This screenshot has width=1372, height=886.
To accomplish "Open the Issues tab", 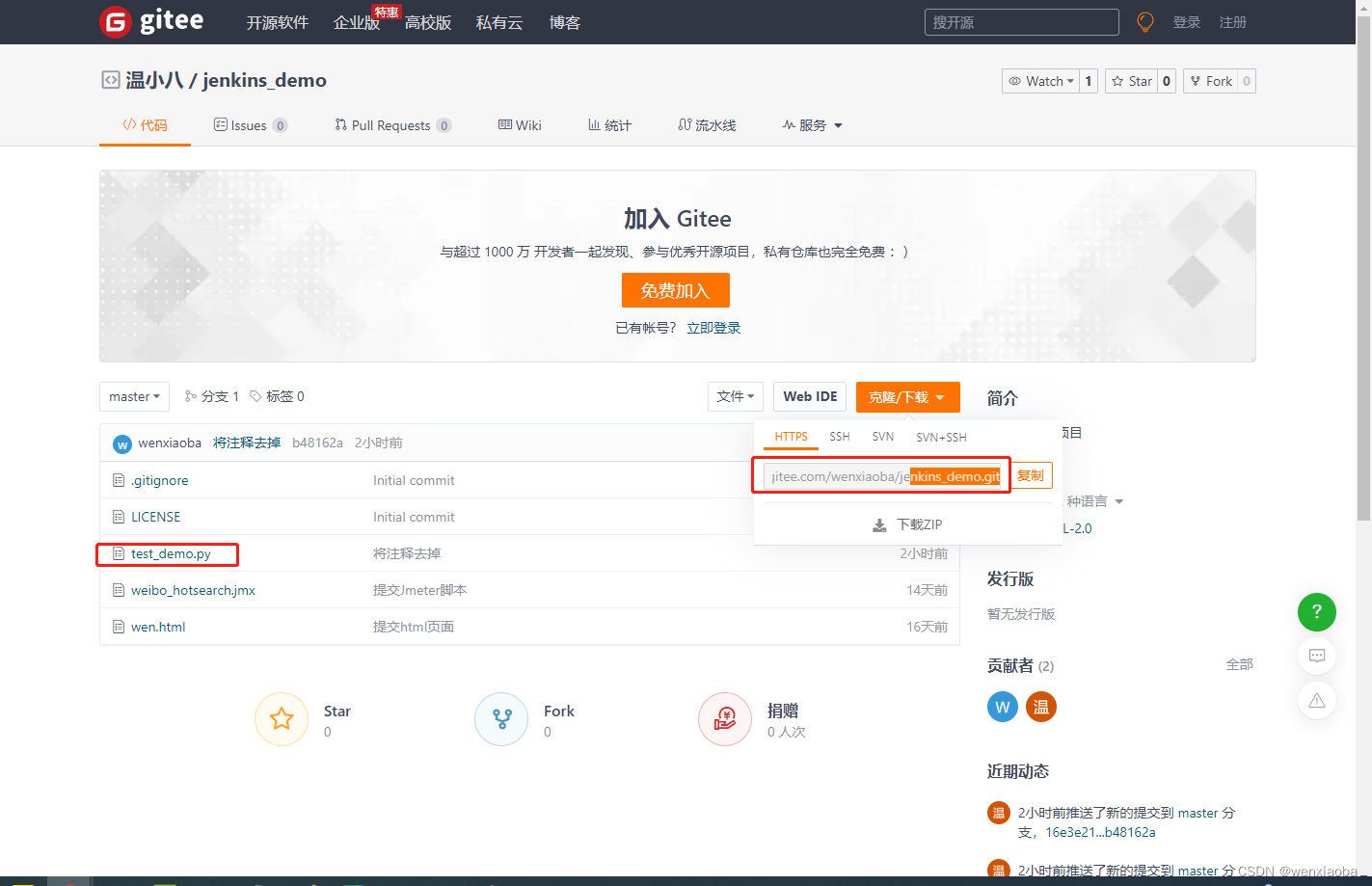I will pos(250,125).
